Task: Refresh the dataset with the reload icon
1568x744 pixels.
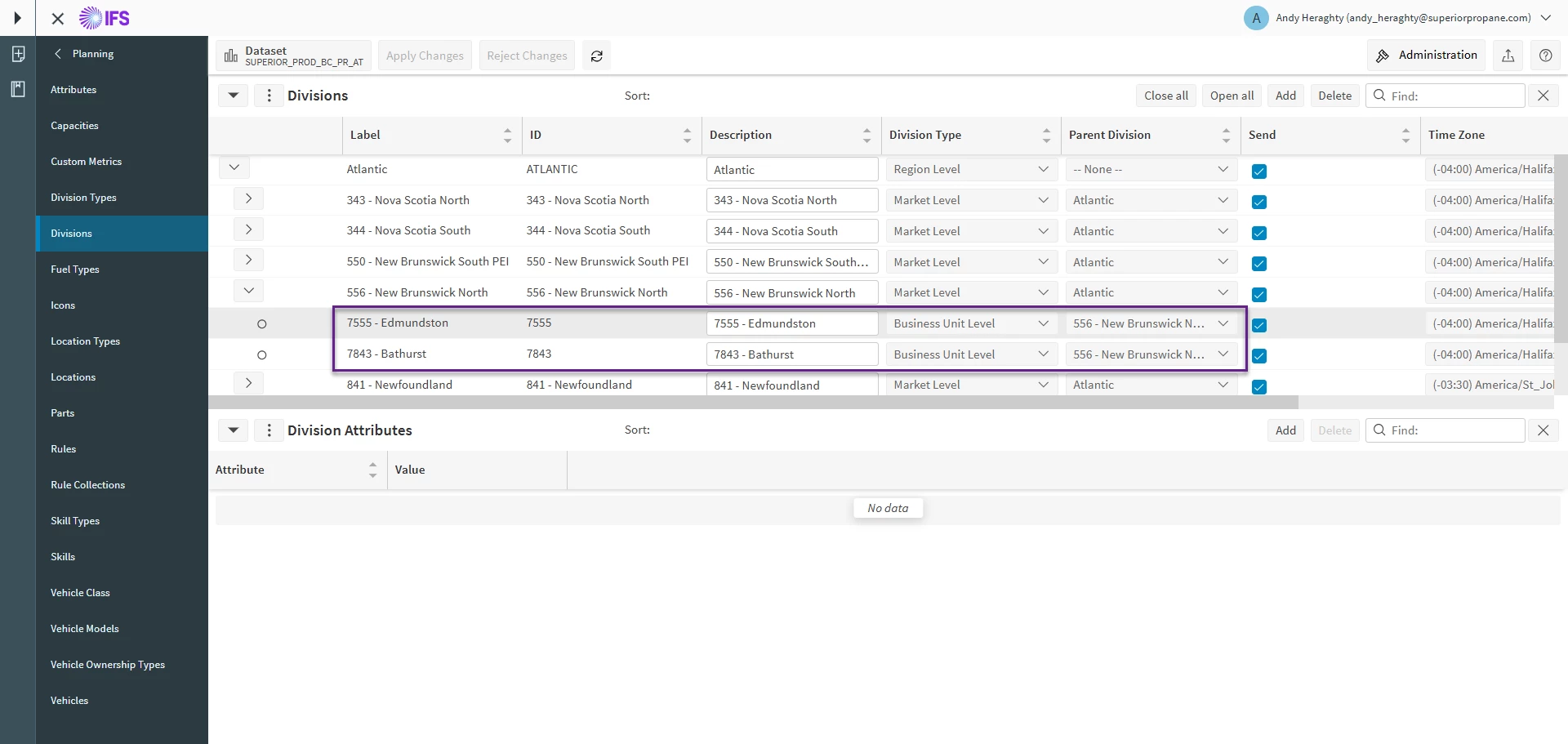Action: point(597,56)
